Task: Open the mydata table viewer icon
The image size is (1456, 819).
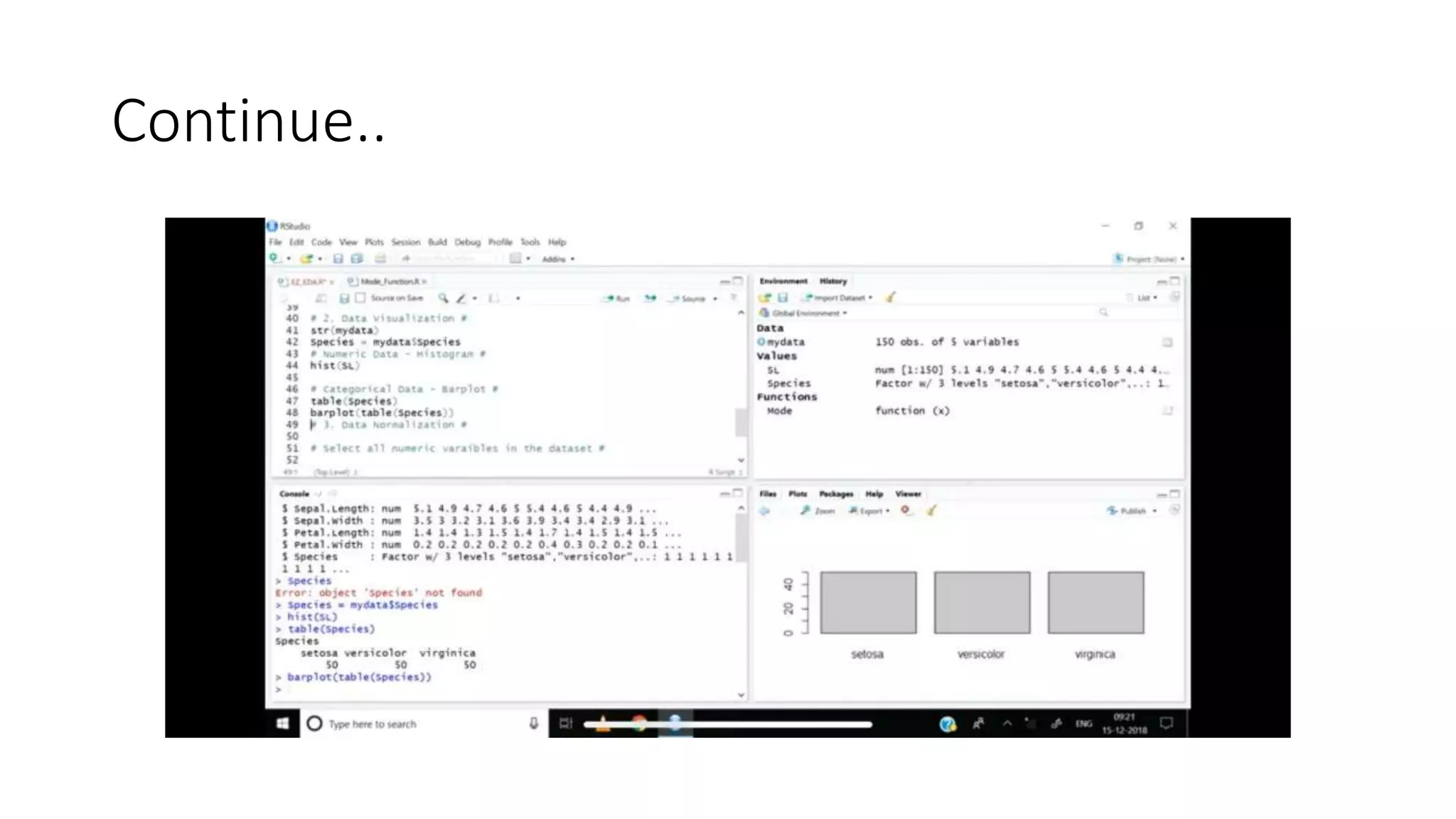Action: [x=1167, y=342]
